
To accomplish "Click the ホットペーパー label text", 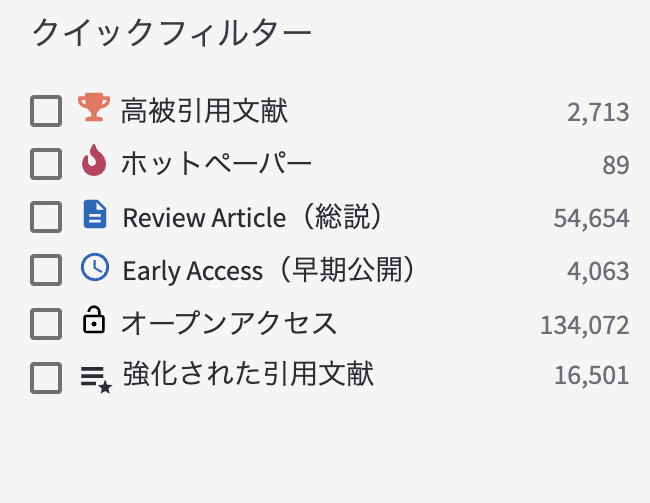I will [217, 163].
